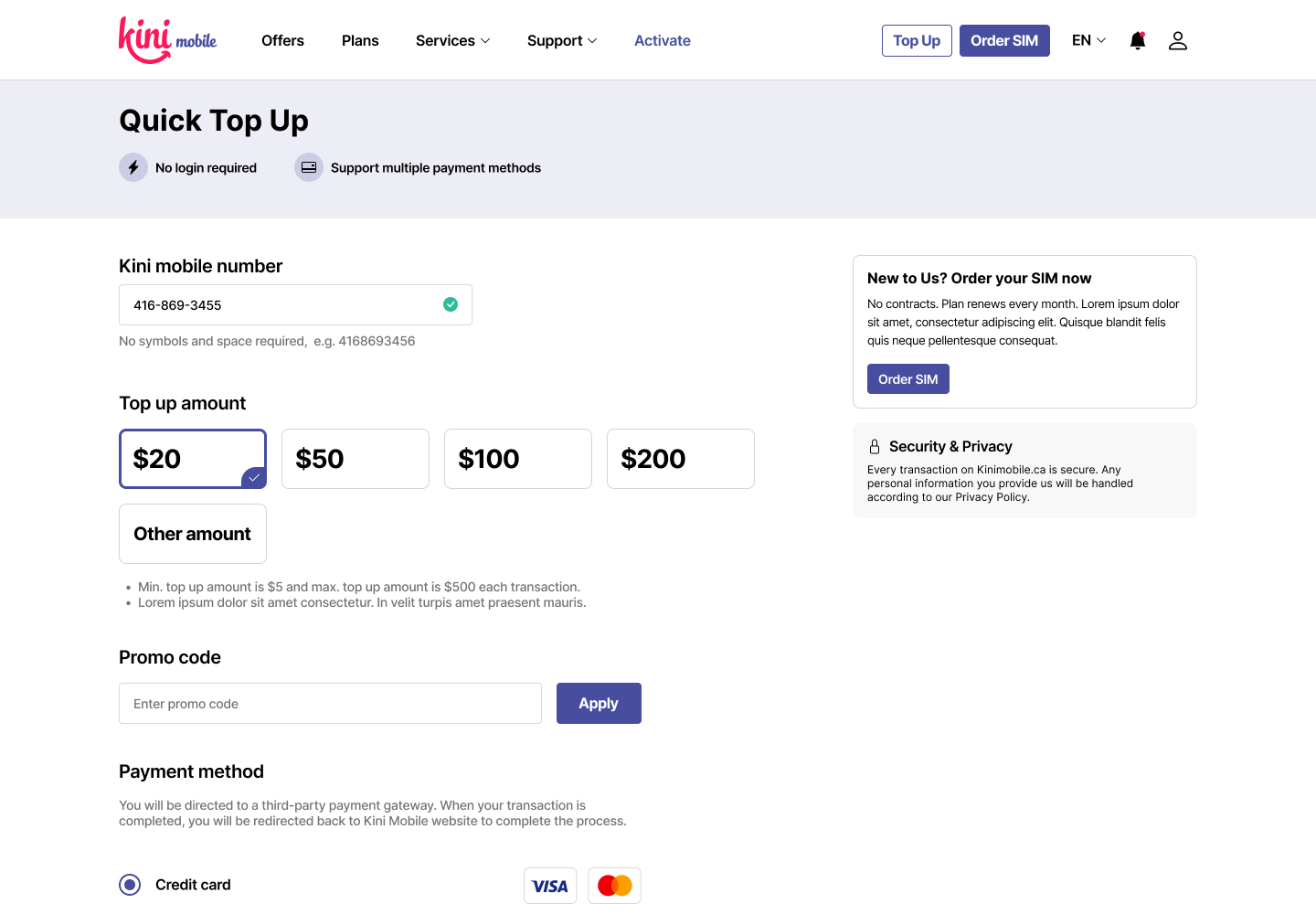Image resolution: width=1316 pixels, height=914 pixels.
Task: Click the Quick Top Up heading
Action: 214,121
